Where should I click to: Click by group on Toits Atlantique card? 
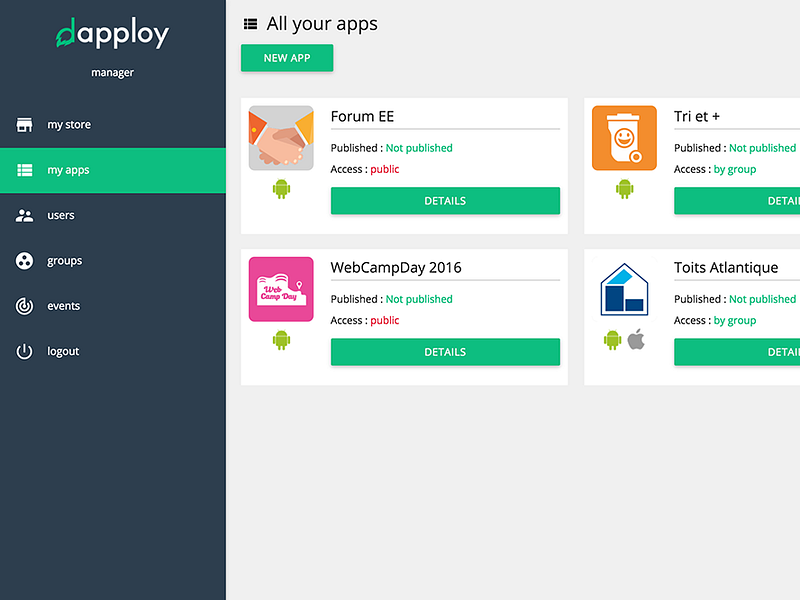pos(735,320)
